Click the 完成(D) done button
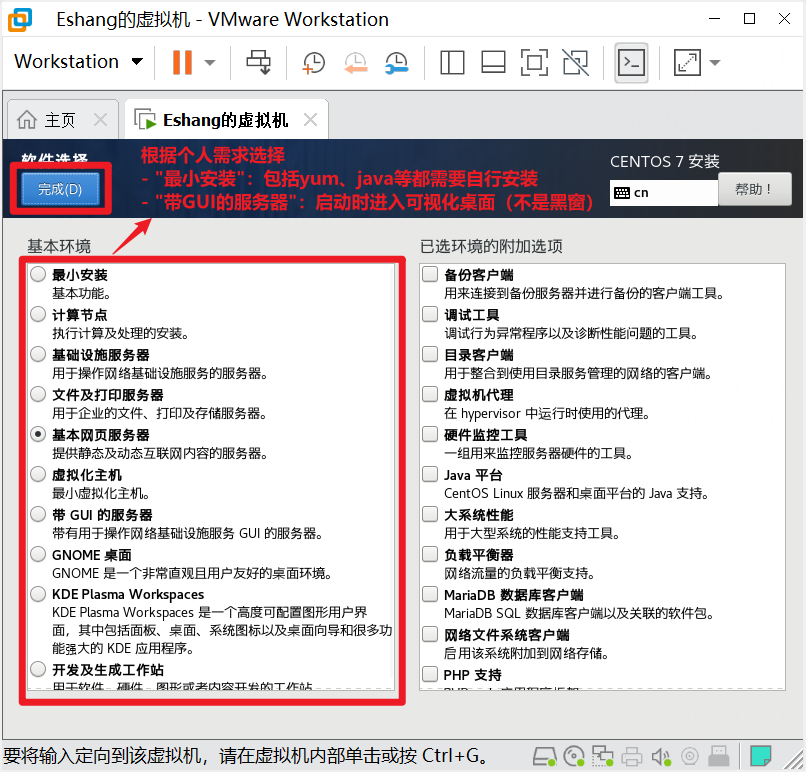This screenshot has width=806, height=772. [60, 189]
